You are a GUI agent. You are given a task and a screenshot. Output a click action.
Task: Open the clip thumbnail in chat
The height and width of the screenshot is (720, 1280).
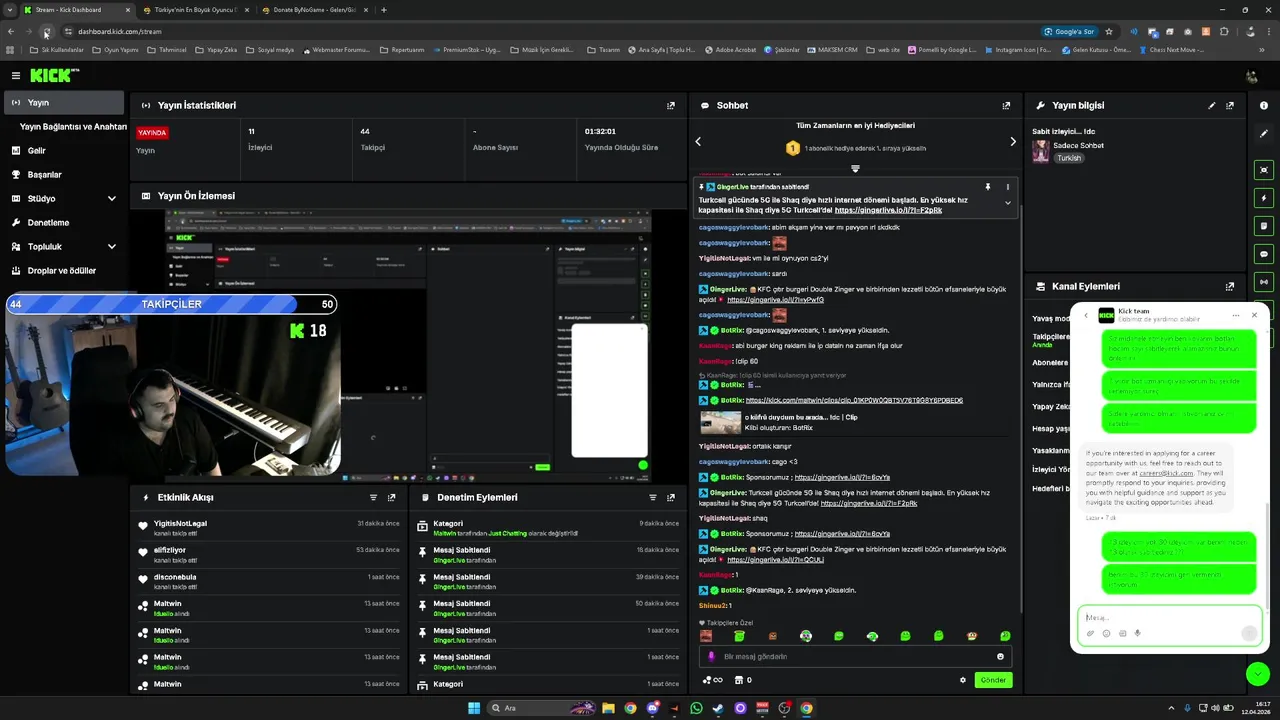tap(720, 422)
